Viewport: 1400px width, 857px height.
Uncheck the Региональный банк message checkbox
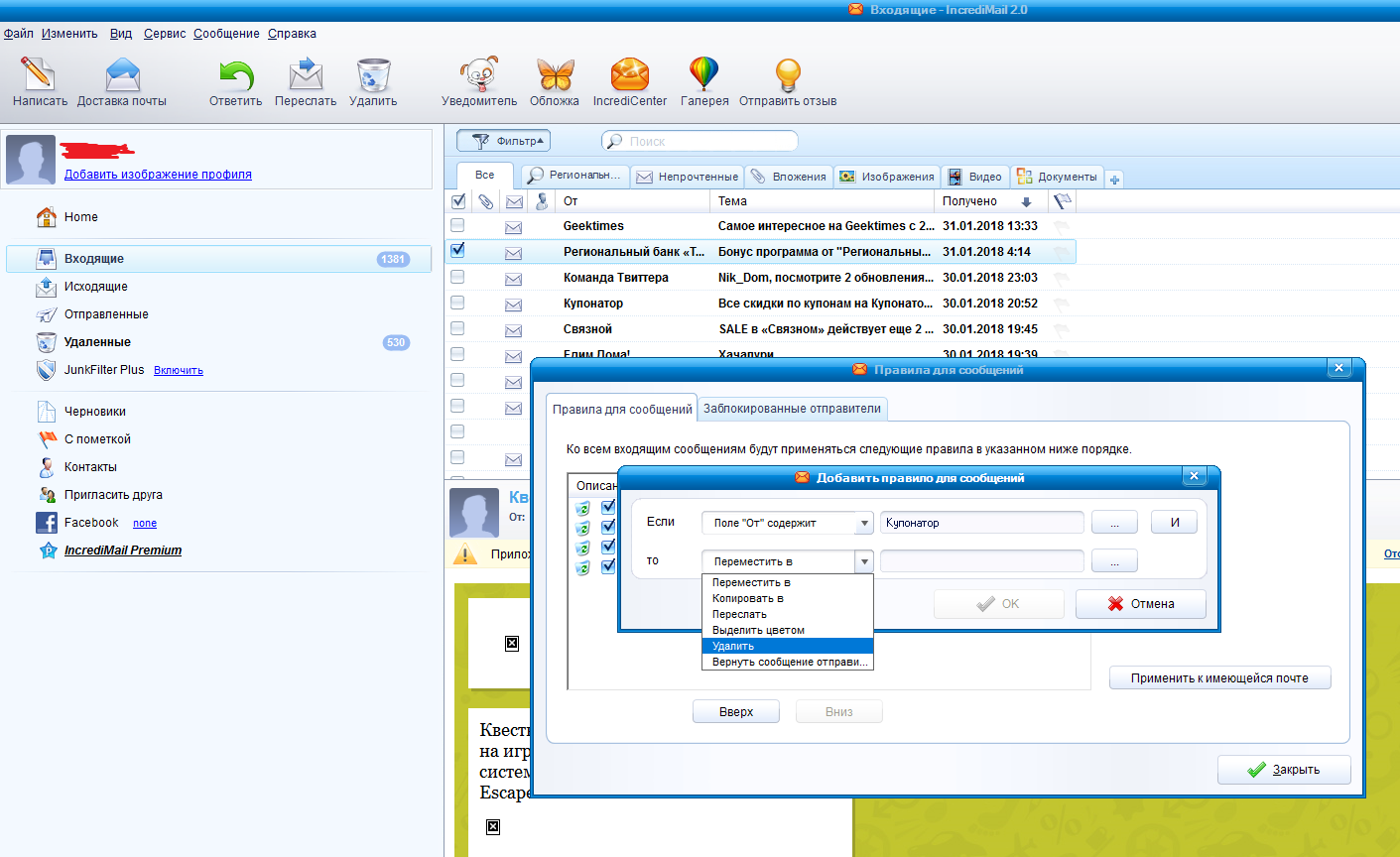point(457,251)
